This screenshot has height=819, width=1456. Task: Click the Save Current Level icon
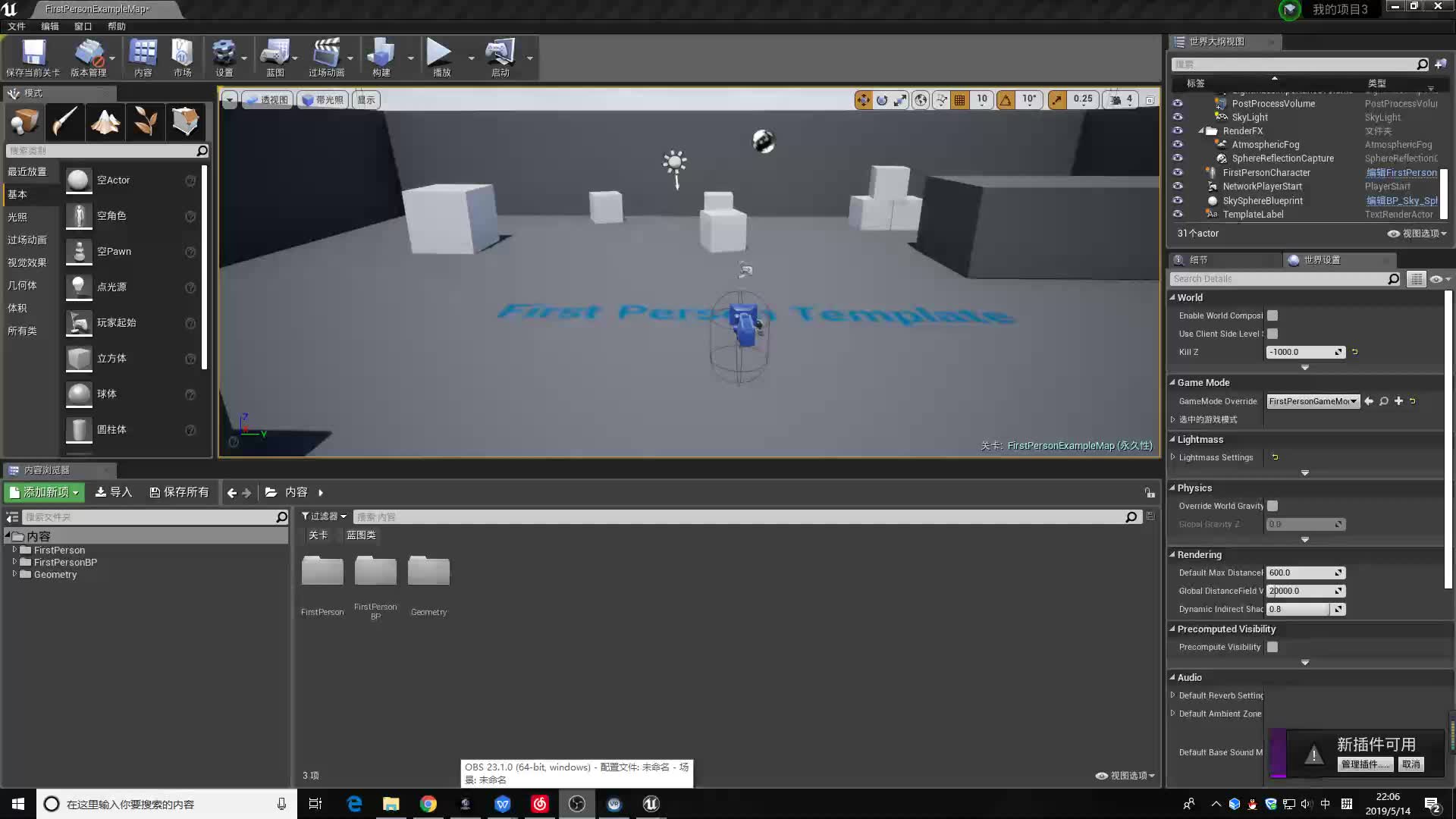click(32, 57)
